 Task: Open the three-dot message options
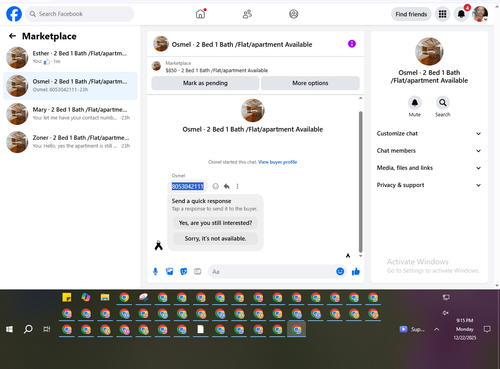click(x=237, y=186)
